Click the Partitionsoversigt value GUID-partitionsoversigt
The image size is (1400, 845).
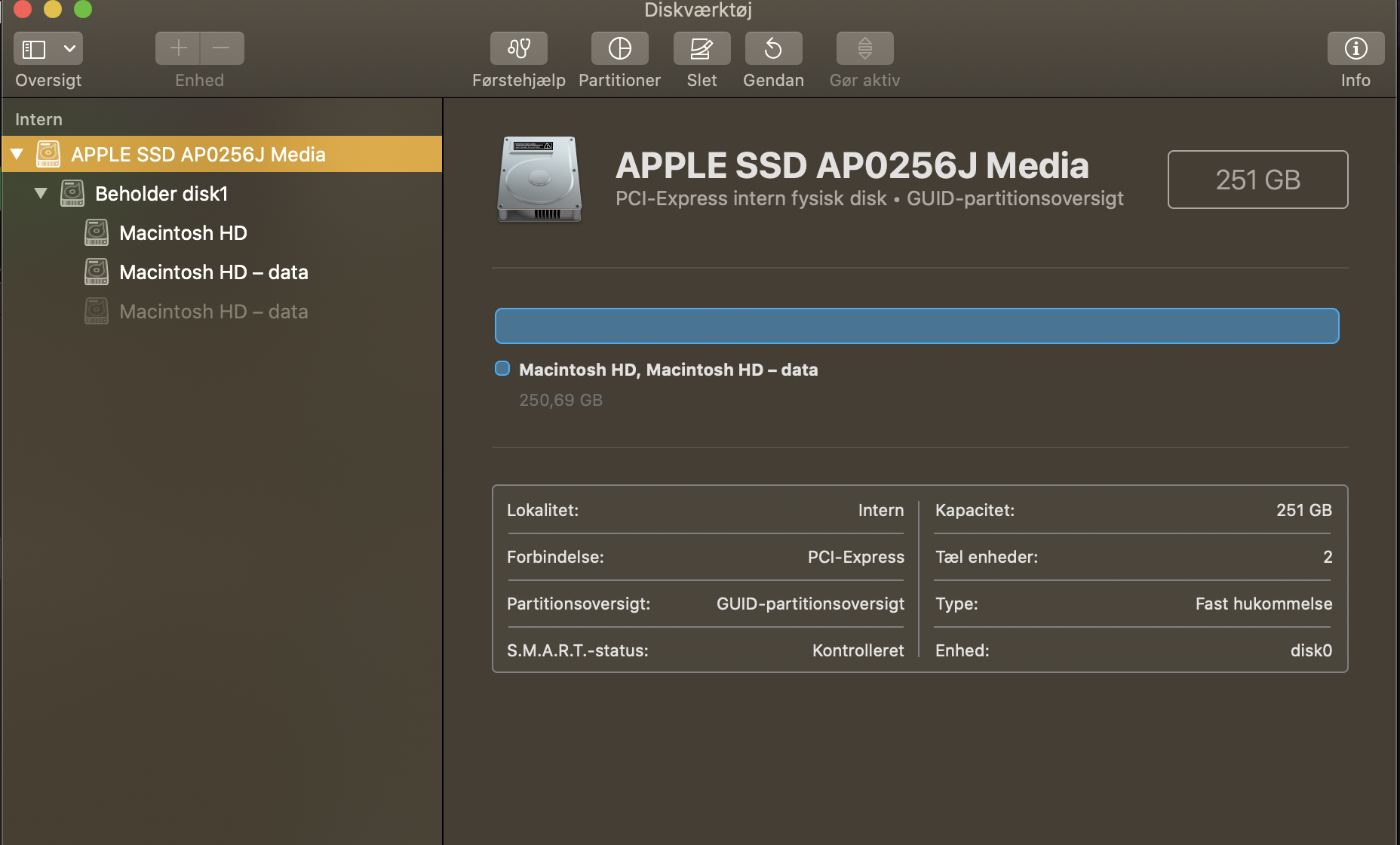click(x=810, y=604)
